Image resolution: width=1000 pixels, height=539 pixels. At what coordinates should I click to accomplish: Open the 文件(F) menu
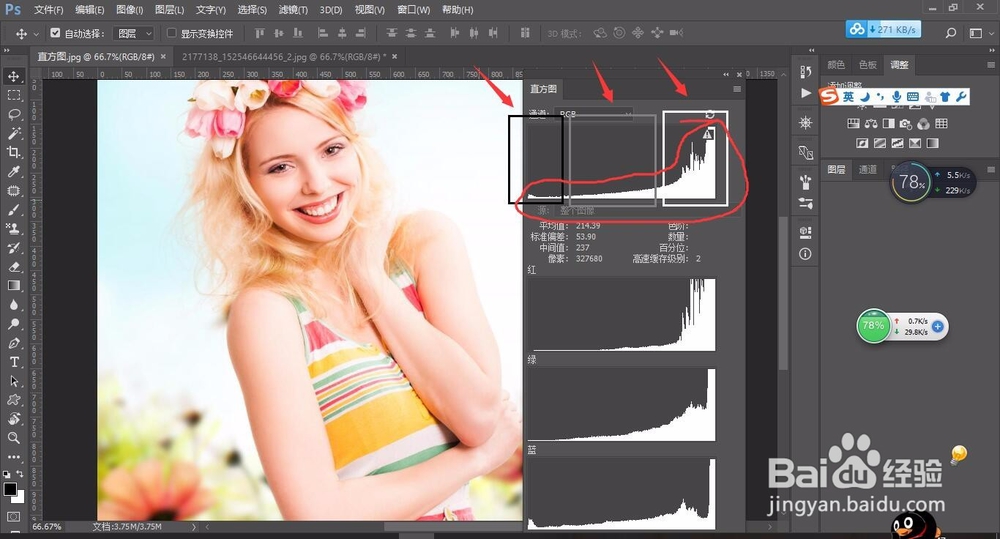(48, 10)
